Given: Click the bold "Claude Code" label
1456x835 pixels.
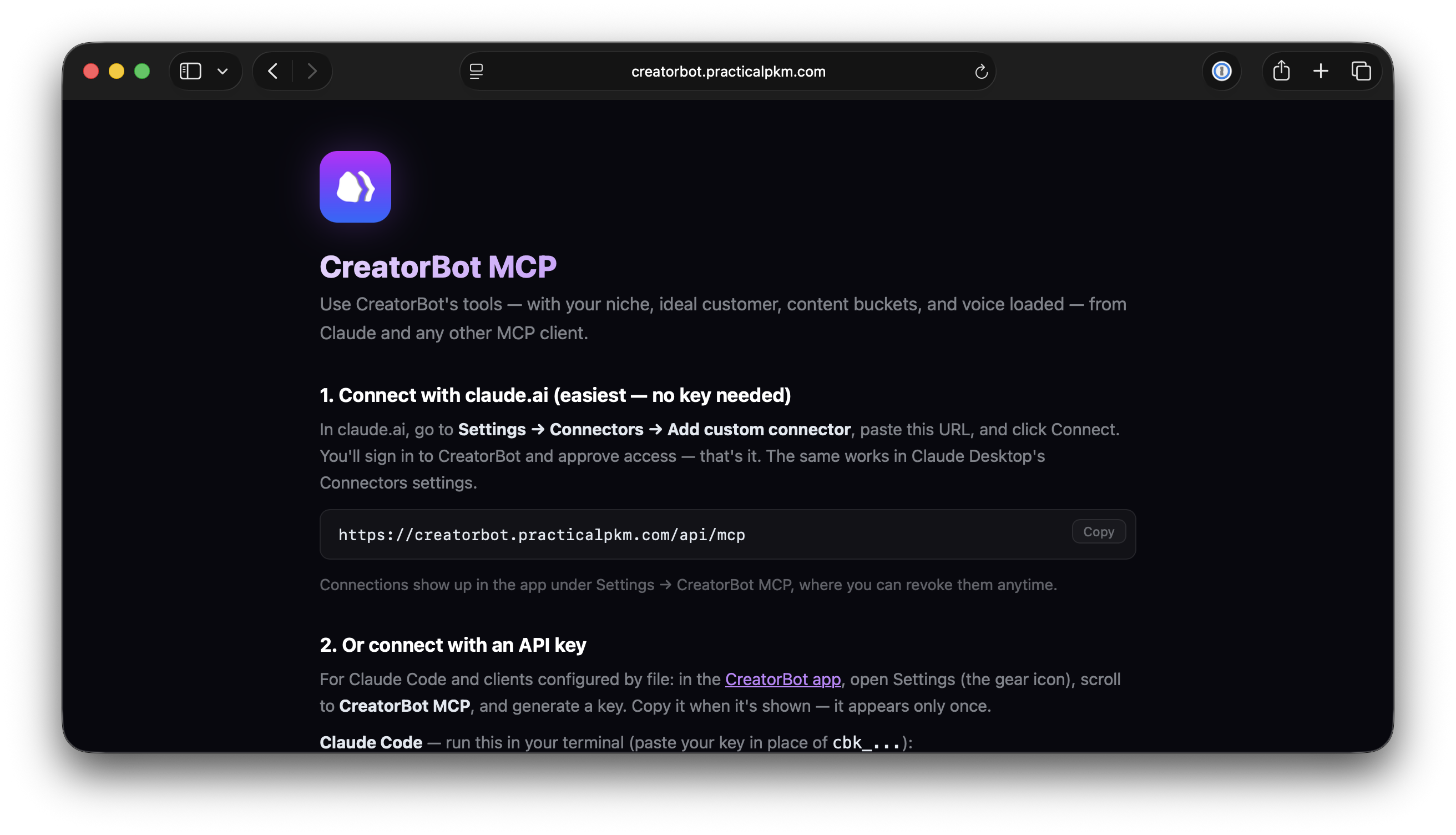Looking at the screenshot, I should tap(371, 742).
